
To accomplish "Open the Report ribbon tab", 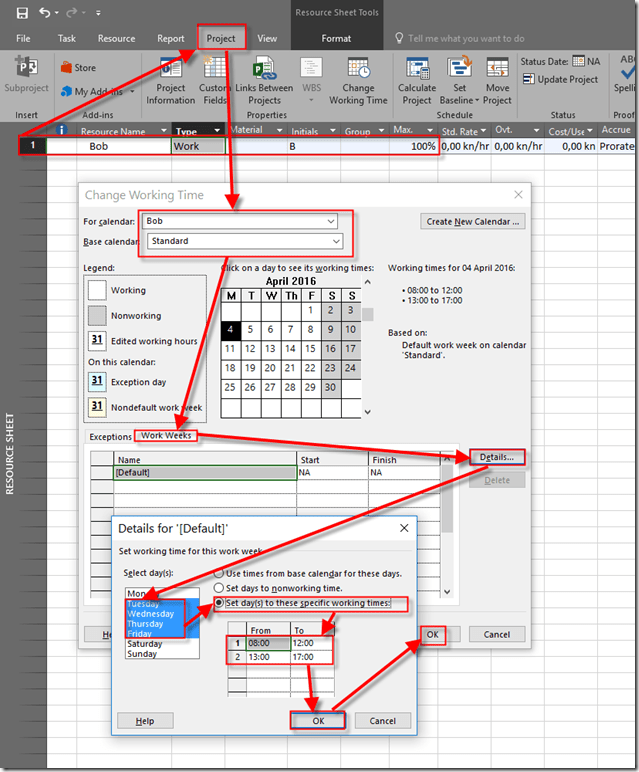I will pyautogui.click(x=171, y=38).
